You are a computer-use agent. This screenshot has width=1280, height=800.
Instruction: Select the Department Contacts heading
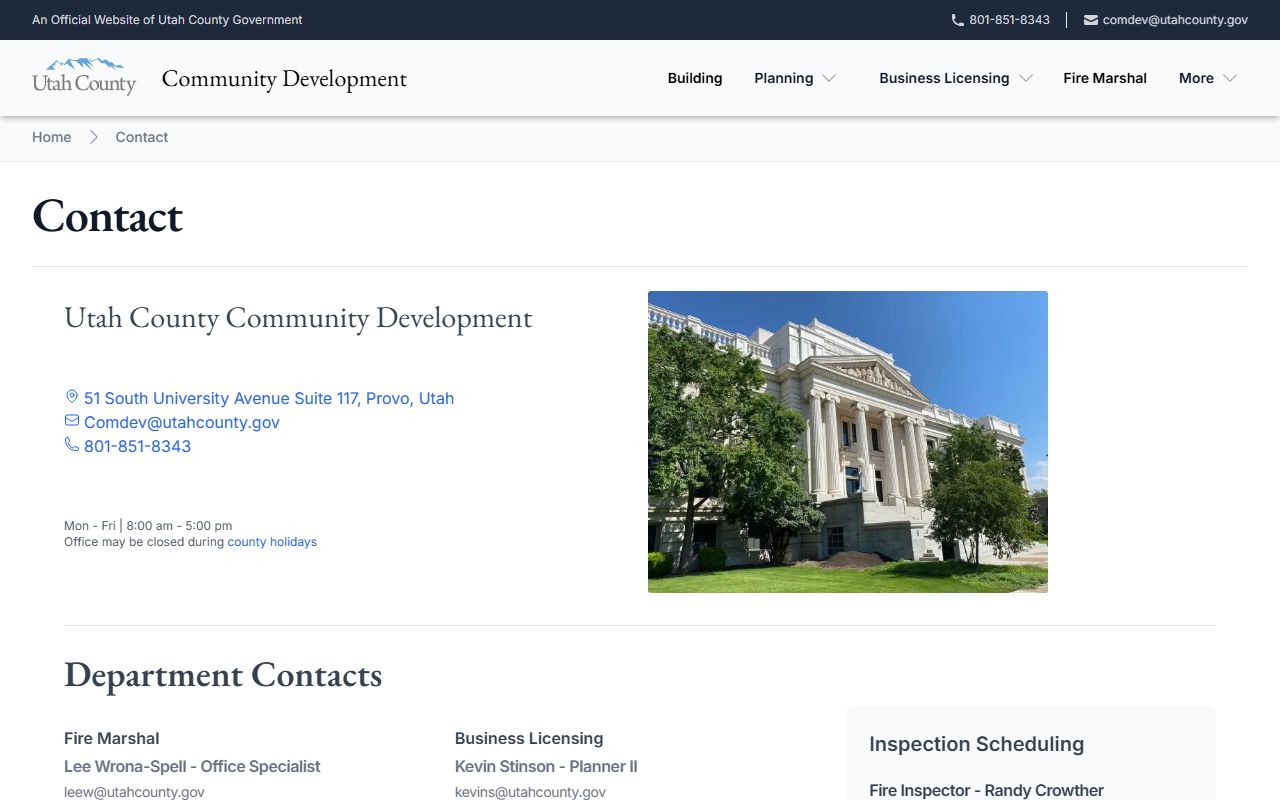(x=223, y=675)
